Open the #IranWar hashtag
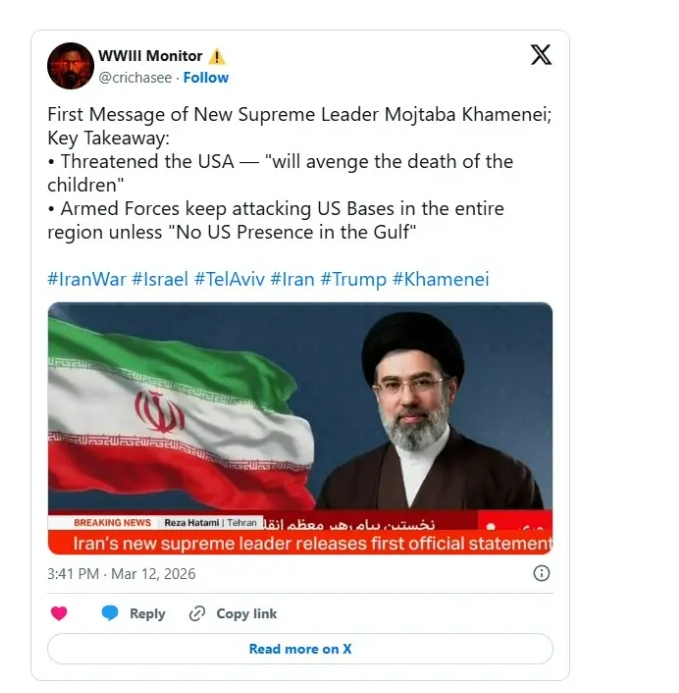This screenshot has height=693, width=679. (87, 279)
